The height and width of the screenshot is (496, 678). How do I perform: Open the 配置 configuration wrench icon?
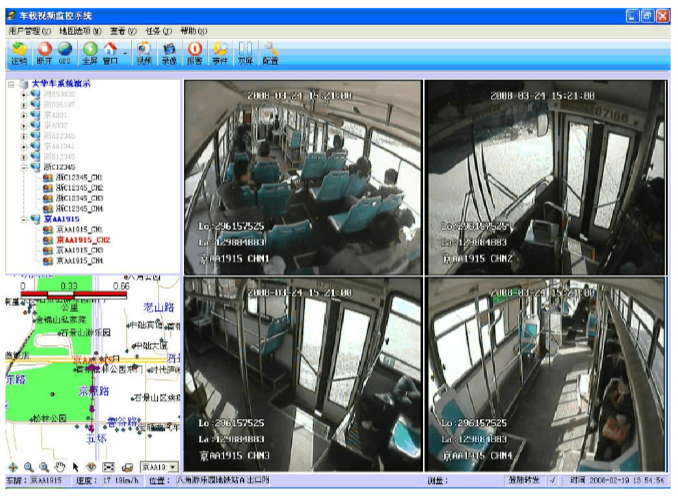(x=270, y=54)
